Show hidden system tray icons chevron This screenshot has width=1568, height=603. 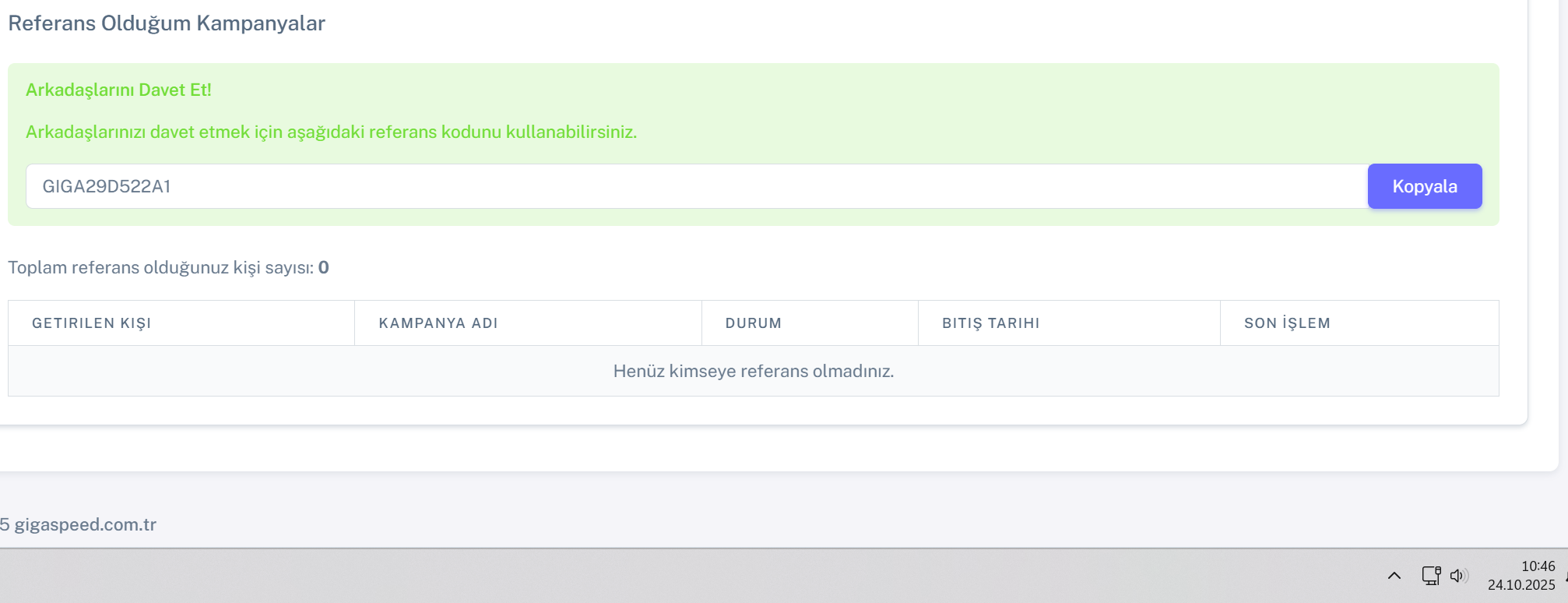click(x=1394, y=576)
